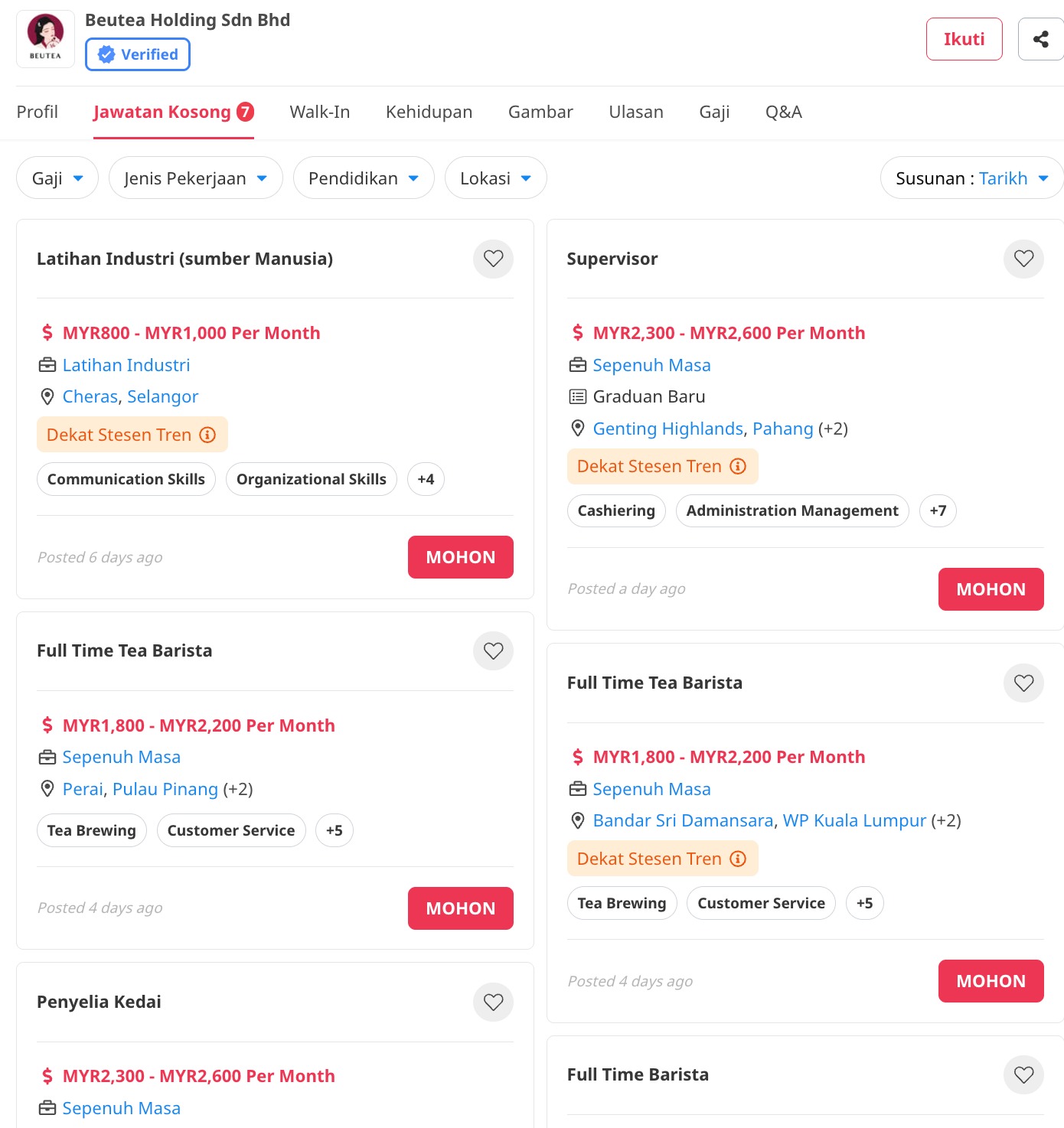Show the +4 more skills tag
Screen dimensions: 1064x1128
pyautogui.click(x=426, y=479)
